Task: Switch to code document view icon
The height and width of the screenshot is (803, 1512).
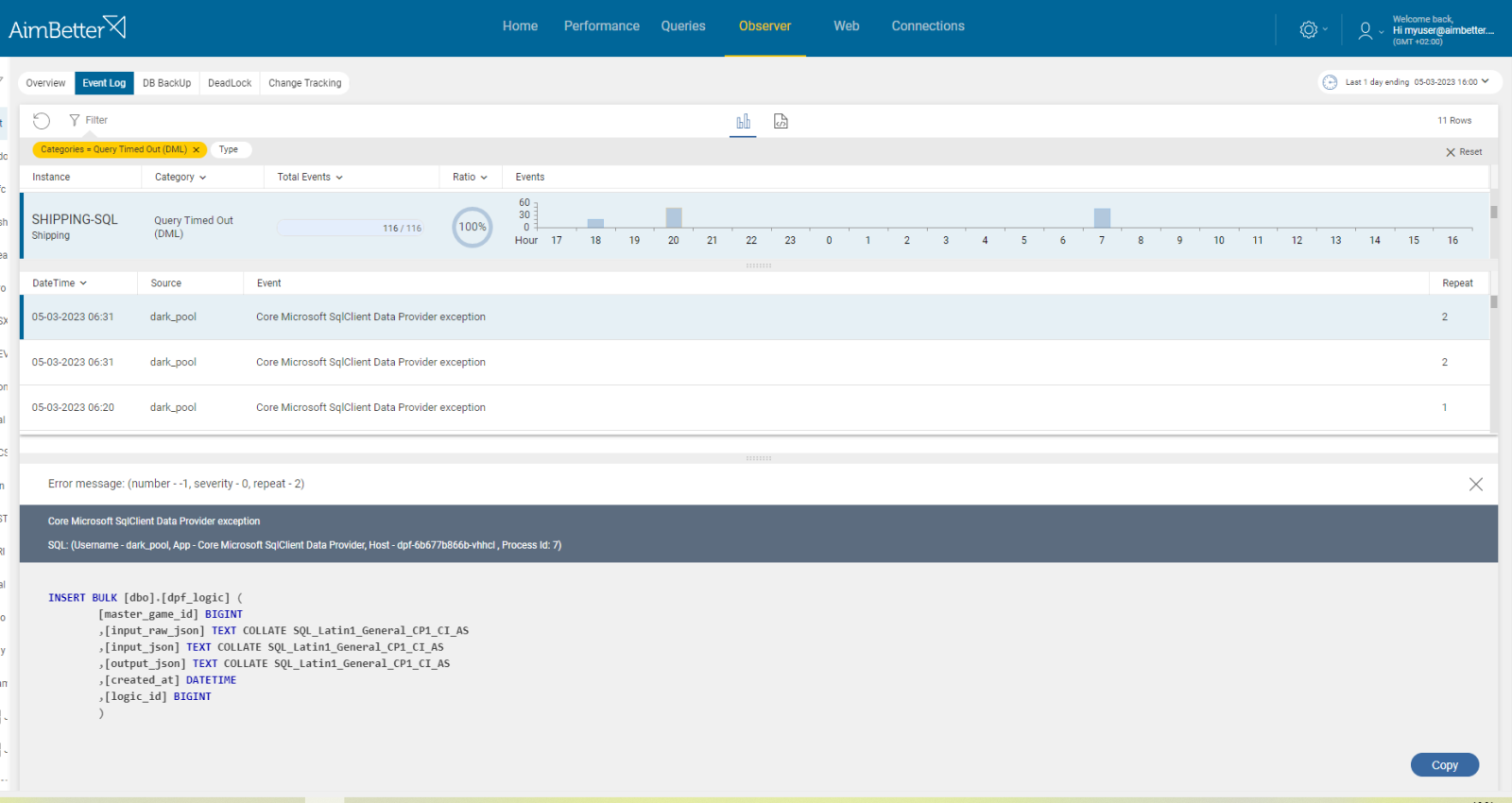Action: point(781,121)
